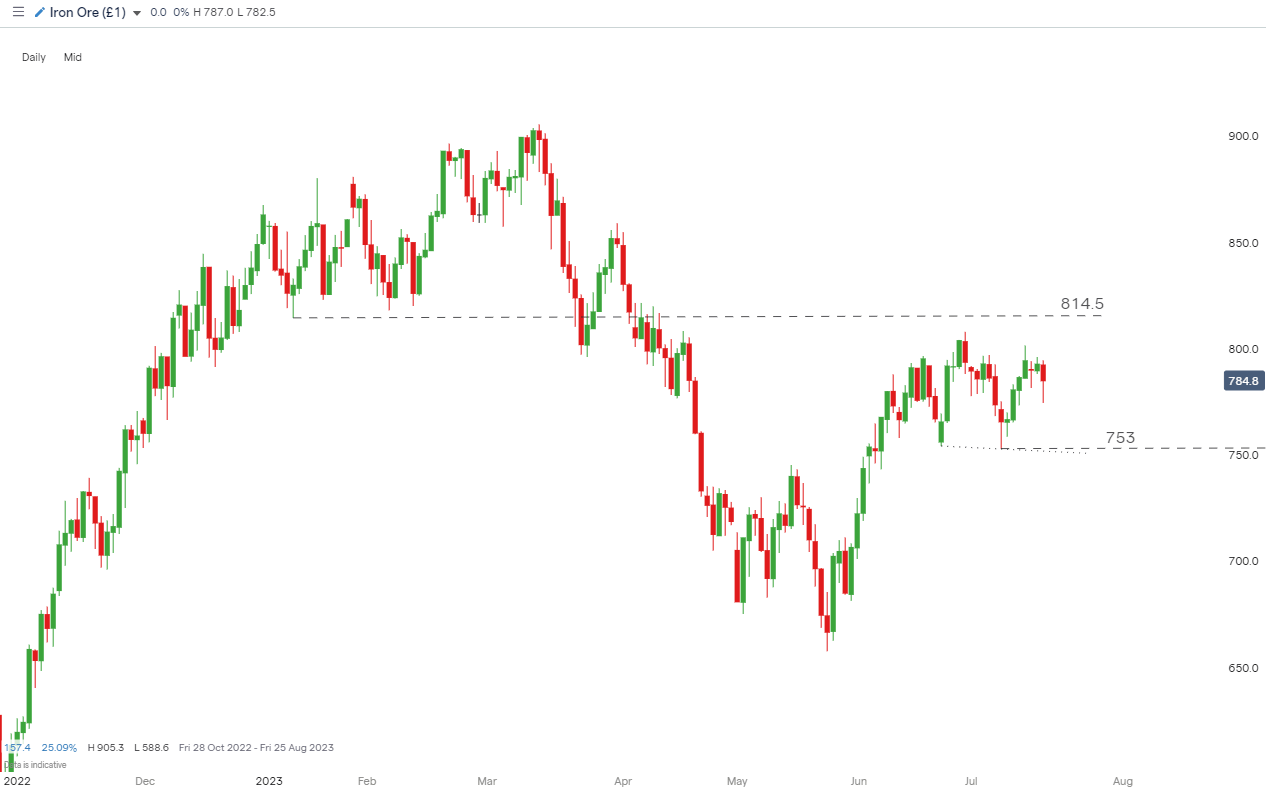Open the hamburger menu icon
1266x788 pixels.
(x=18, y=12)
